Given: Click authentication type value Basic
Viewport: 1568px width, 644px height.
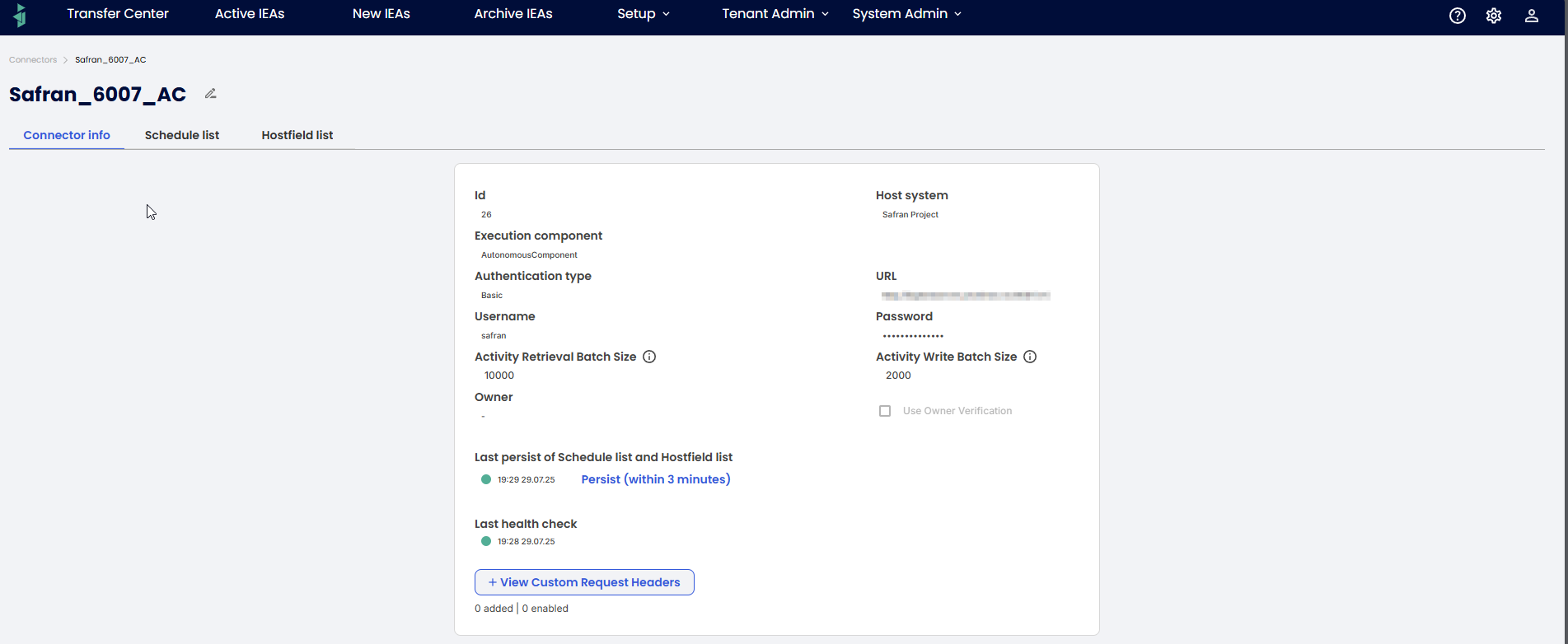Looking at the screenshot, I should [492, 296].
